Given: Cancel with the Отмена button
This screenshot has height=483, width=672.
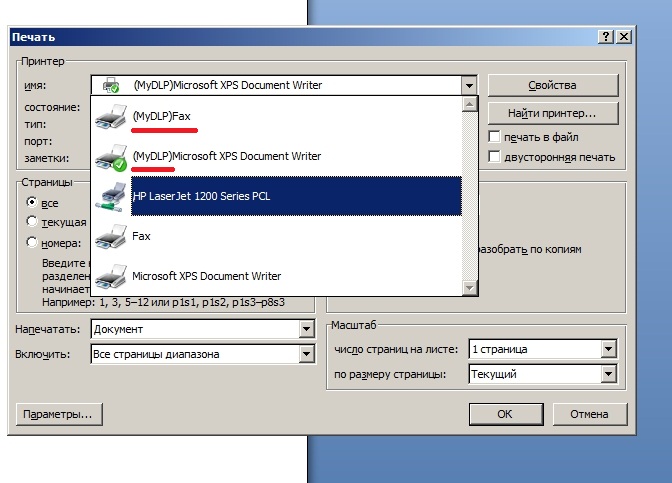Looking at the screenshot, I should 590,414.
